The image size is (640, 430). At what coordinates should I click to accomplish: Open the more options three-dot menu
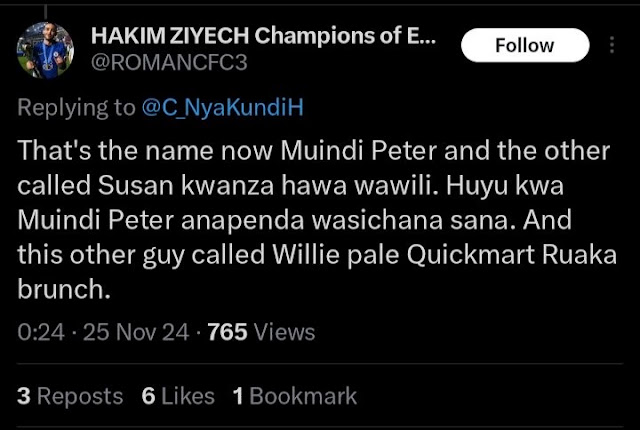tap(611, 45)
